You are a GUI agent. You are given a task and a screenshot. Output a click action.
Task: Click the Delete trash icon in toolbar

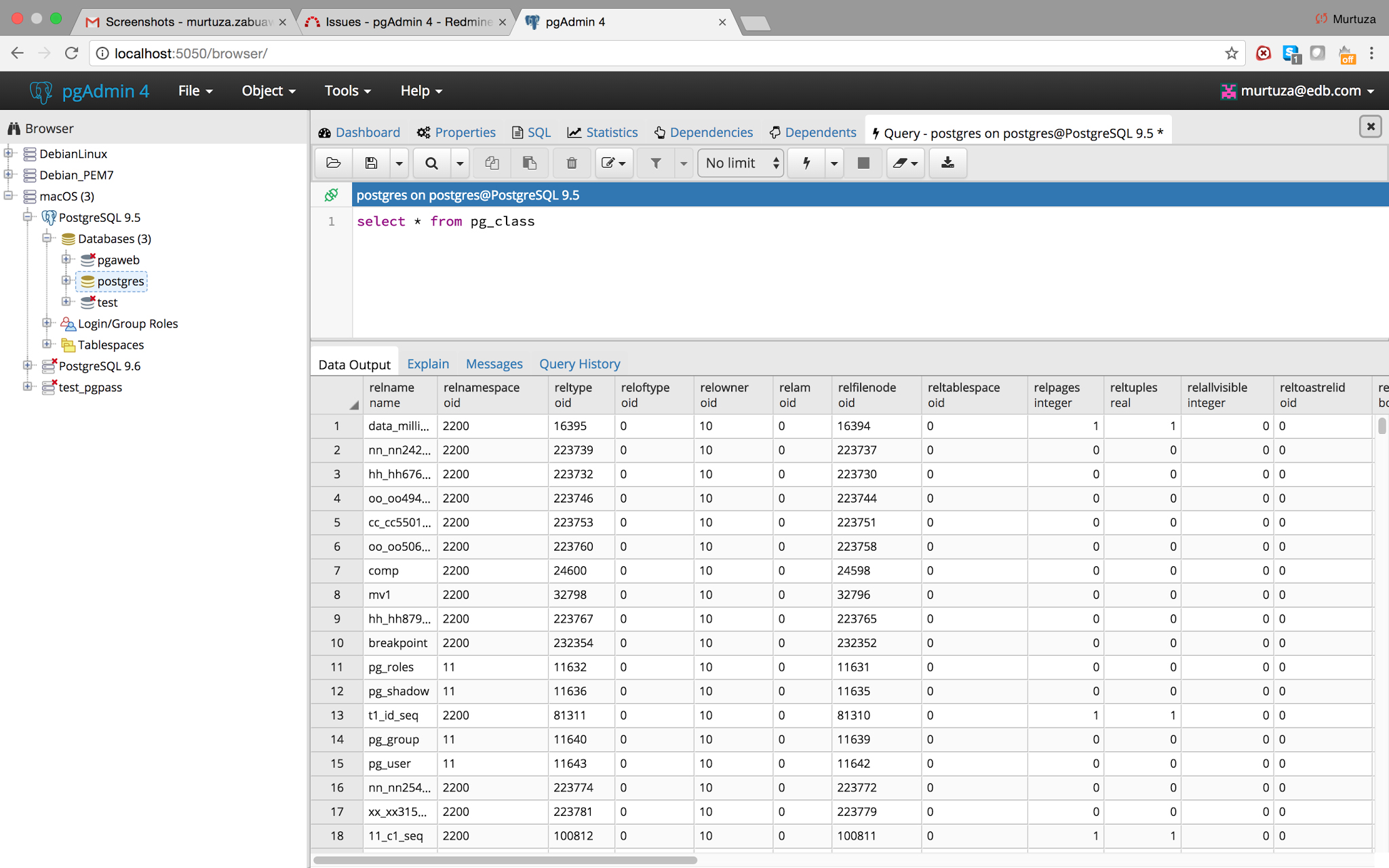(571, 163)
